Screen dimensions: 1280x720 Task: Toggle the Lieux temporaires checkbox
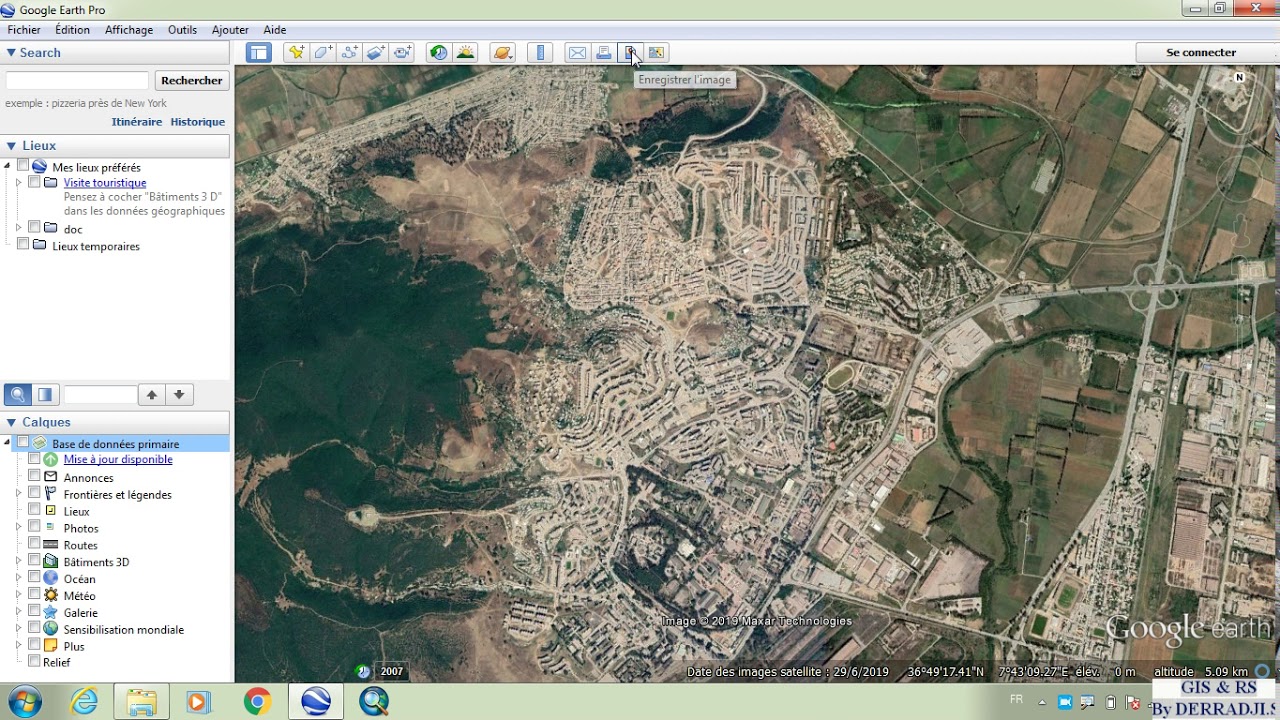[x=23, y=244]
